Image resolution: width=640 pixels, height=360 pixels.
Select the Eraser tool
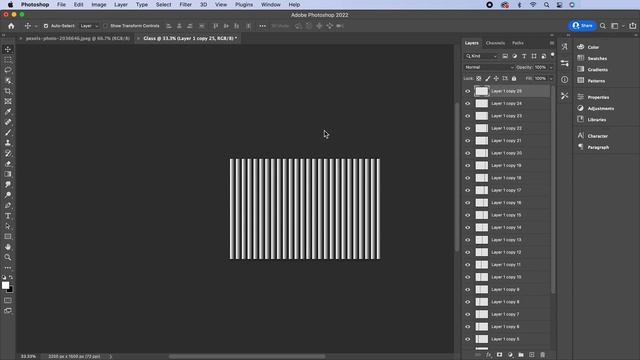[x=8, y=164]
